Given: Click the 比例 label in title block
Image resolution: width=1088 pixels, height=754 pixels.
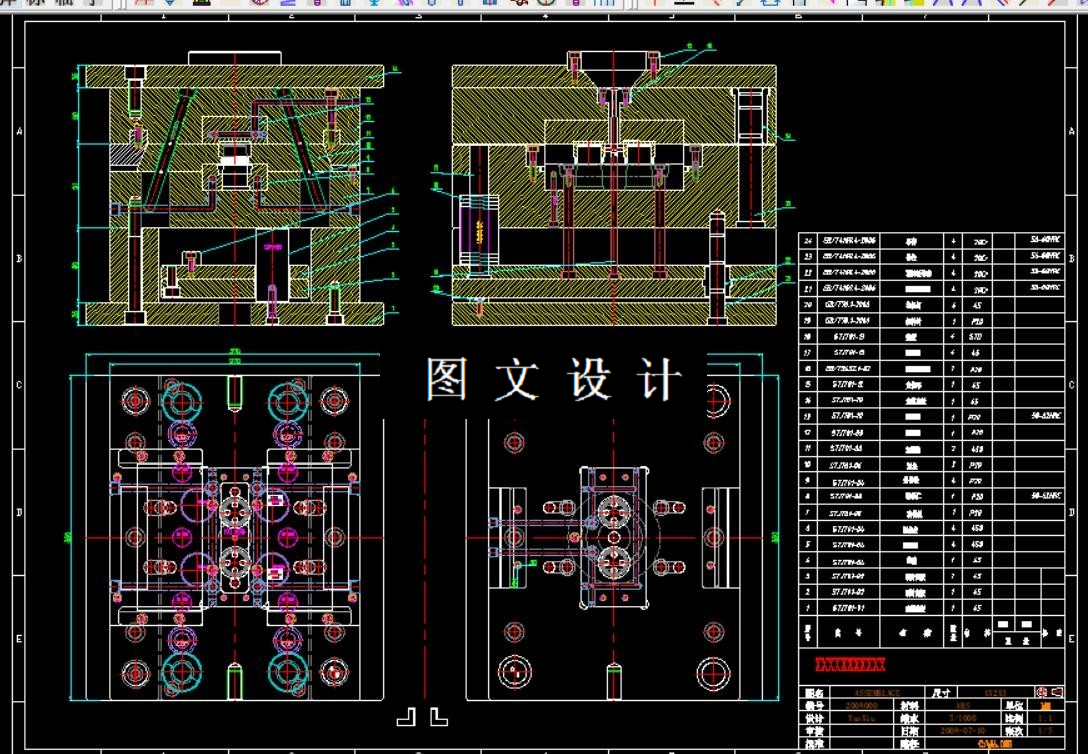Looking at the screenshot, I should (x=1014, y=719).
